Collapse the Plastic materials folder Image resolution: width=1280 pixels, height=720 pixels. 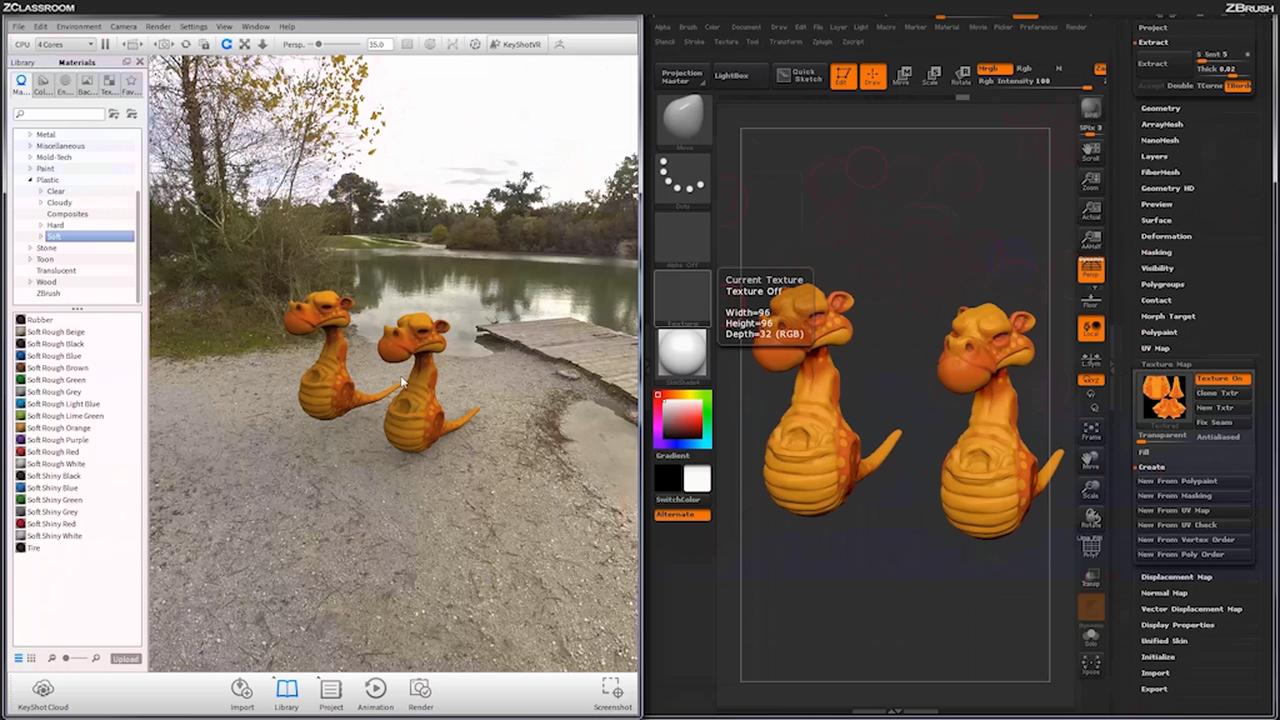[30, 180]
